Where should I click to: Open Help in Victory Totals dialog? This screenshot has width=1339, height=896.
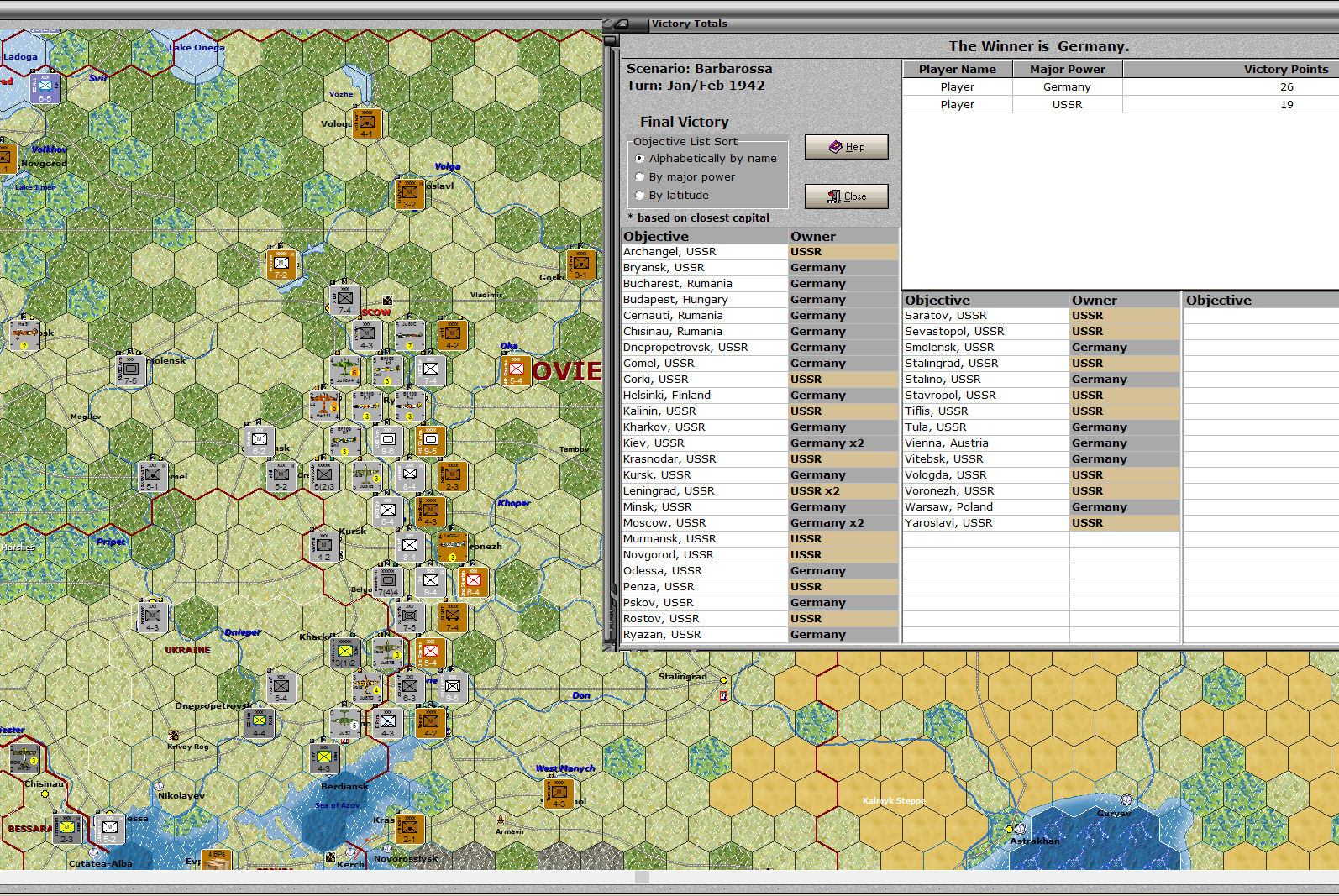(x=846, y=147)
